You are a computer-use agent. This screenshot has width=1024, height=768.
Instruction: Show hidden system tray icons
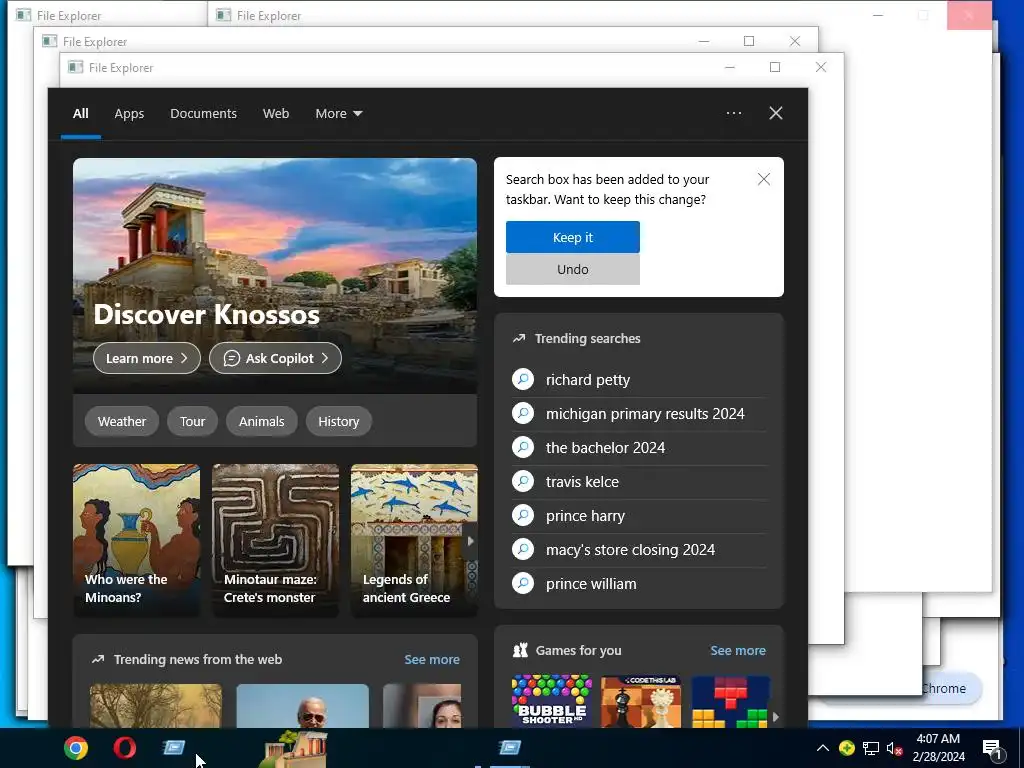click(823, 748)
